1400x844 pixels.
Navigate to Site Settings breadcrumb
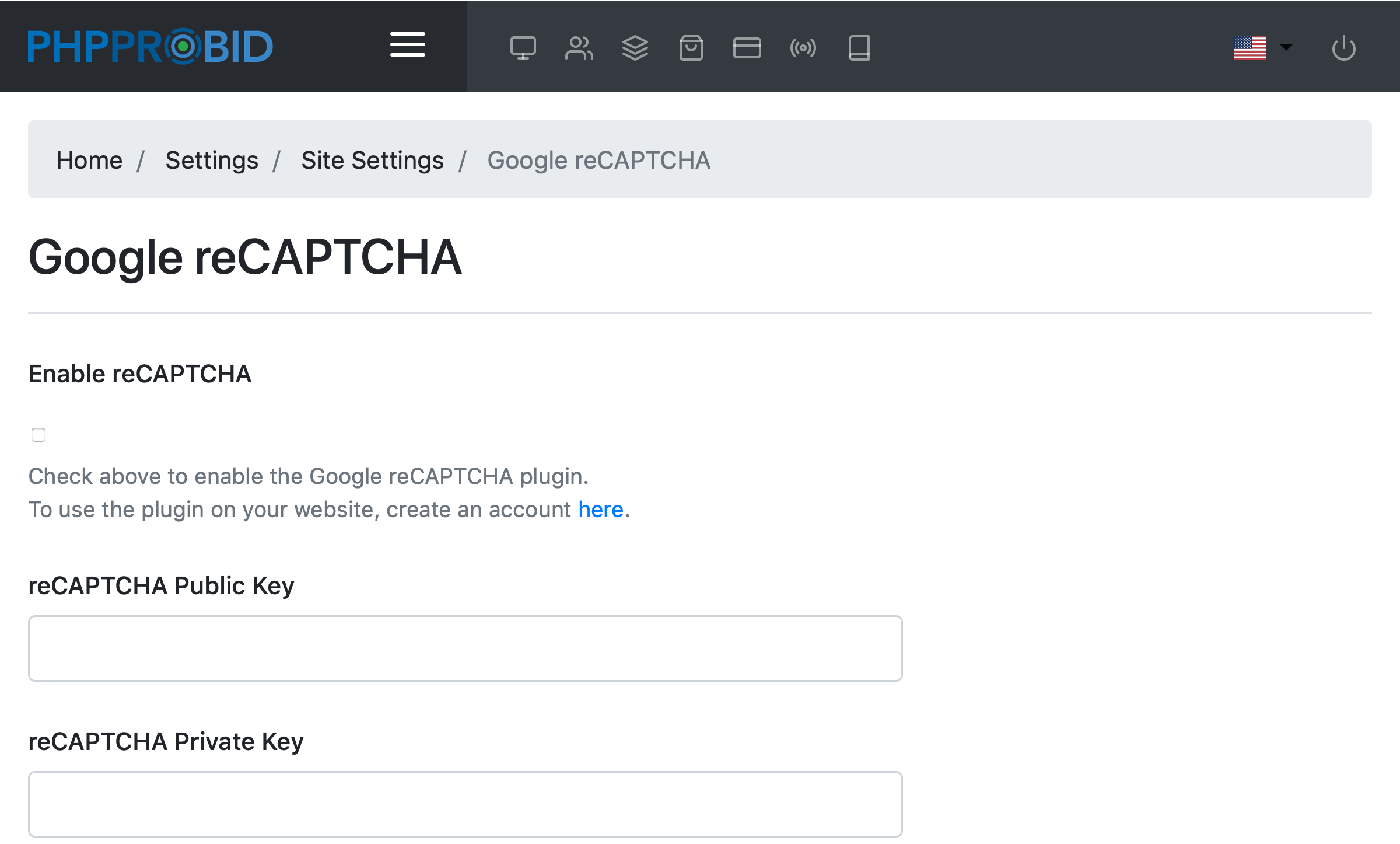(x=372, y=160)
